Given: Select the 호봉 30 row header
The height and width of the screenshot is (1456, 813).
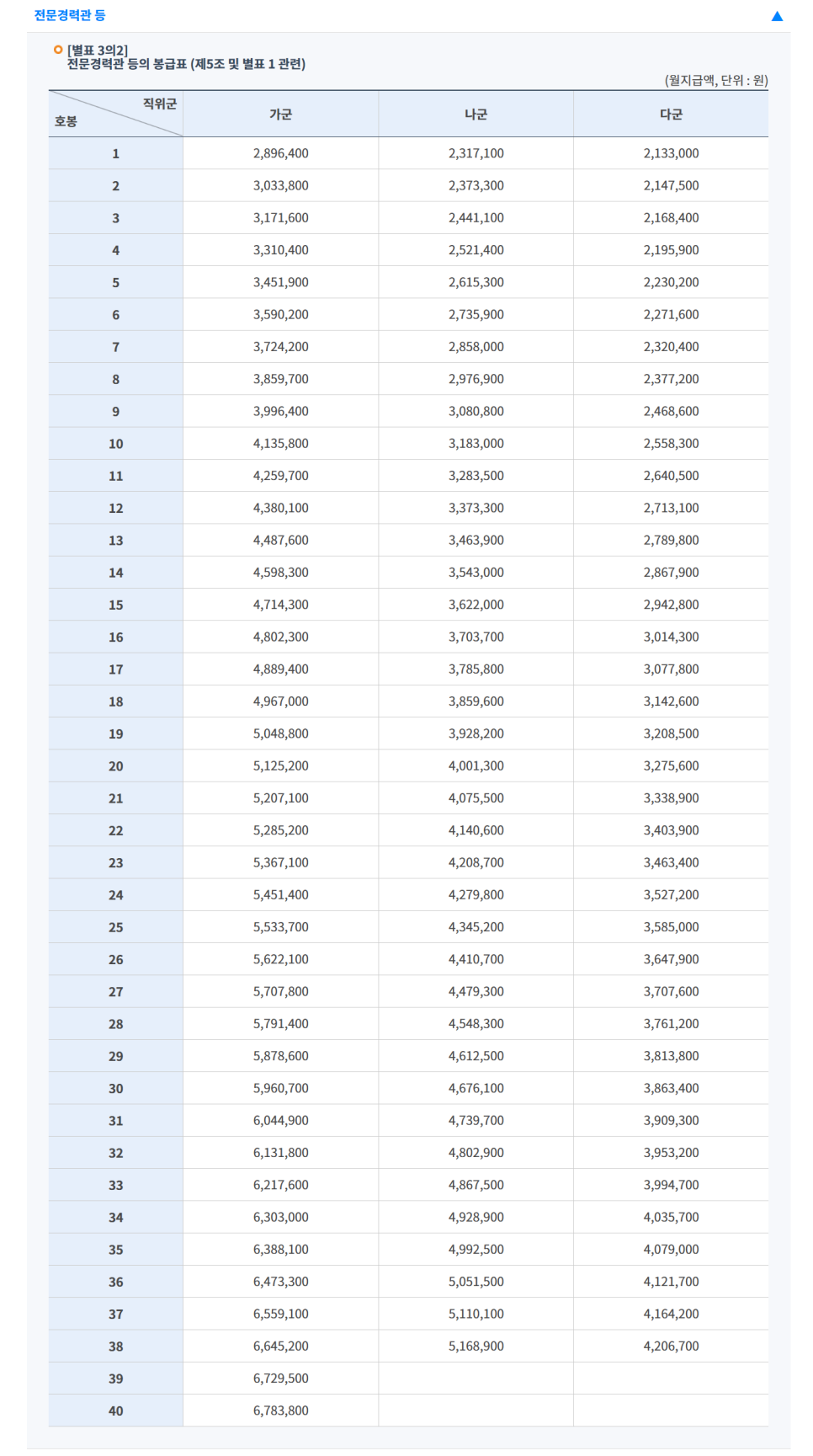Looking at the screenshot, I should pyautogui.click(x=116, y=1089).
